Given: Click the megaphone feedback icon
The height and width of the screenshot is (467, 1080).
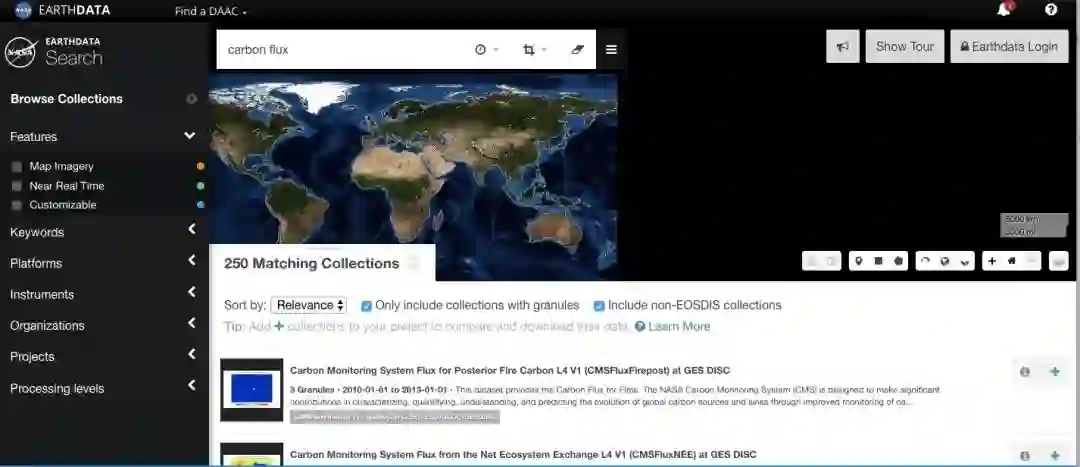Looking at the screenshot, I should coord(842,46).
